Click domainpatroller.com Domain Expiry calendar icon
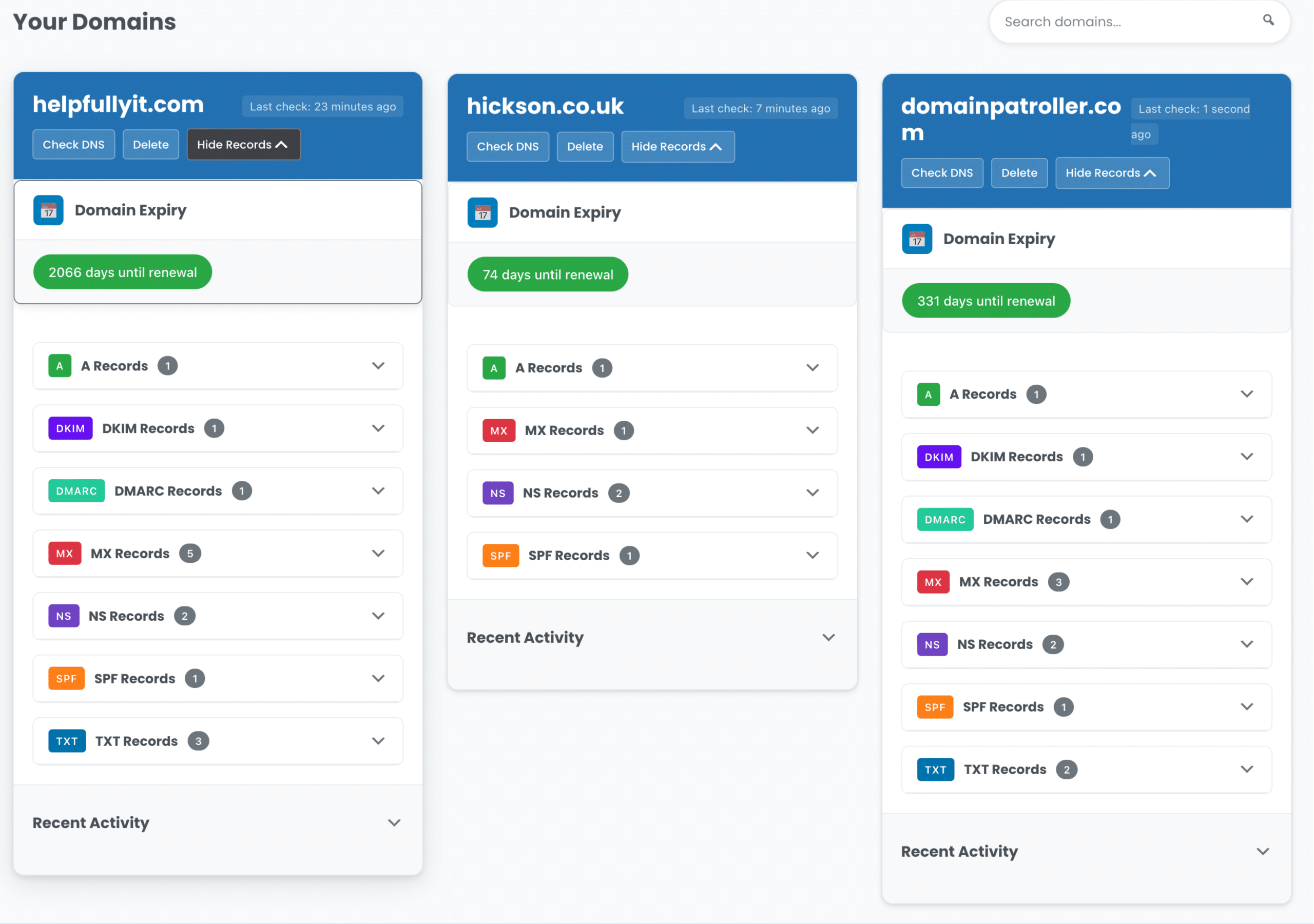The height and width of the screenshot is (924, 1314). coord(917,239)
